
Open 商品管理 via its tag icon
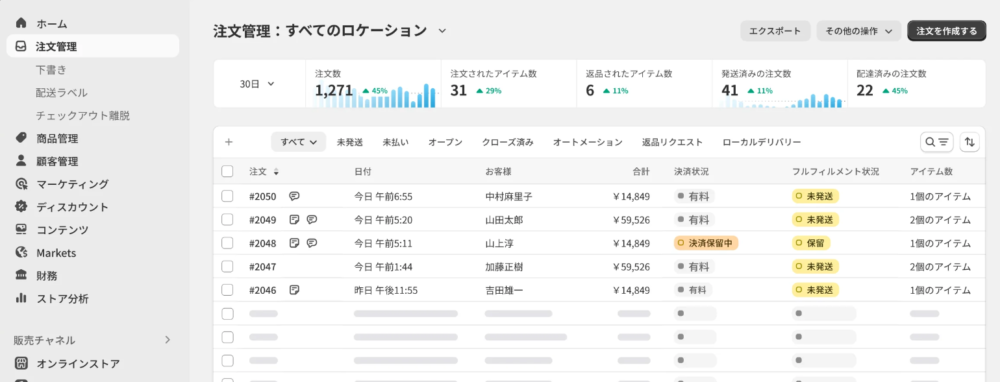pos(21,138)
